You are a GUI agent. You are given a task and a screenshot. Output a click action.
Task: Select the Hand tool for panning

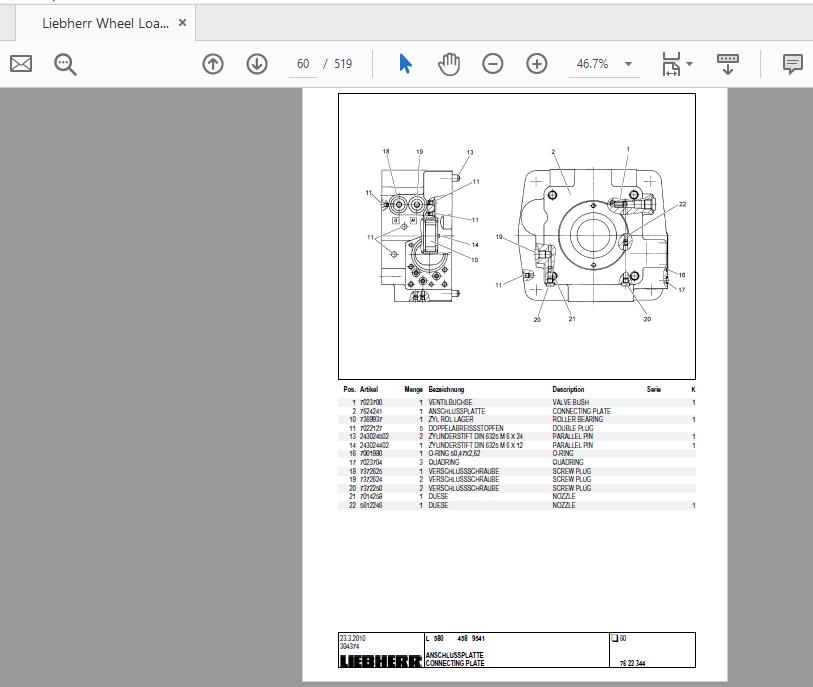(x=449, y=63)
